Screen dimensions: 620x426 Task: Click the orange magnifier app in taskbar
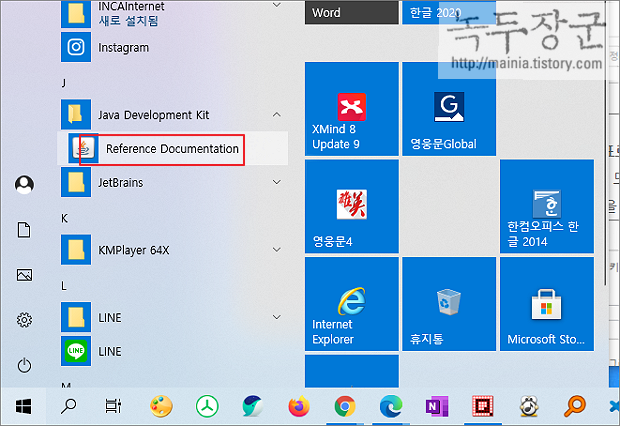tap(575, 406)
